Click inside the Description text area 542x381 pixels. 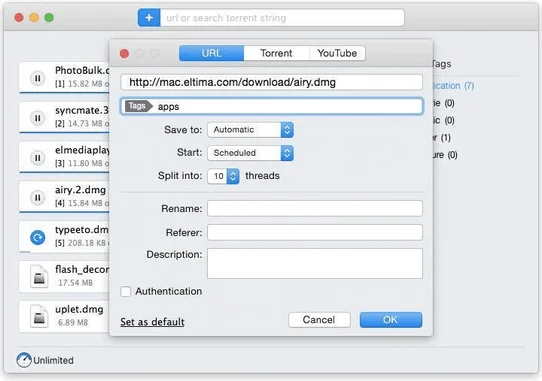(315, 263)
